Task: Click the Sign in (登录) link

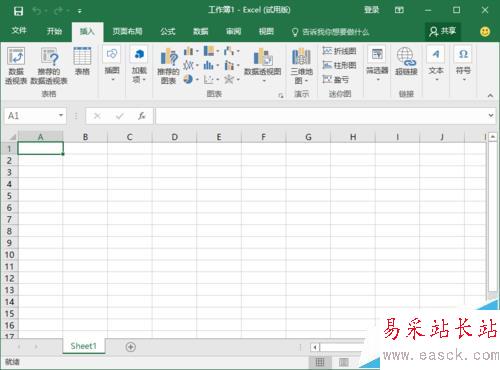Action: [371, 10]
